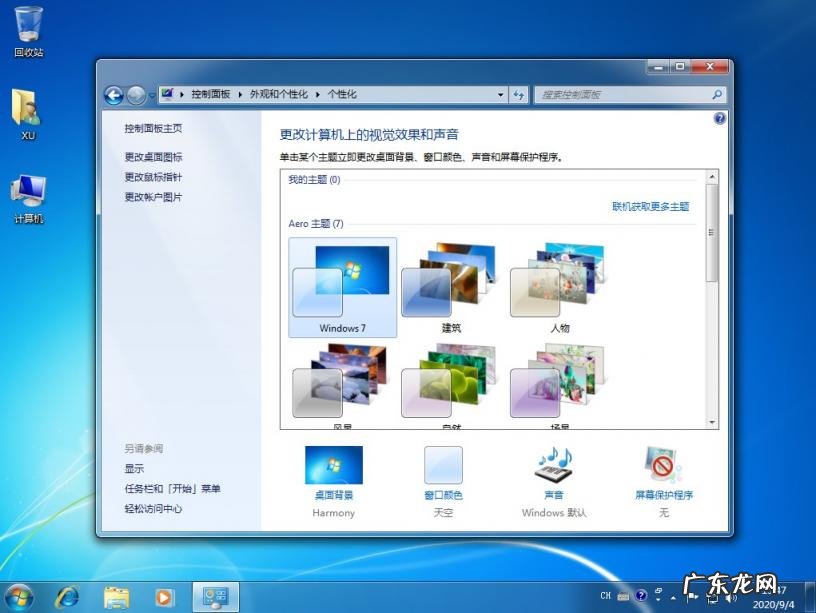
Task: Open the 屏幕保护程序 (Screen Saver) icon
Action: pos(663,467)
